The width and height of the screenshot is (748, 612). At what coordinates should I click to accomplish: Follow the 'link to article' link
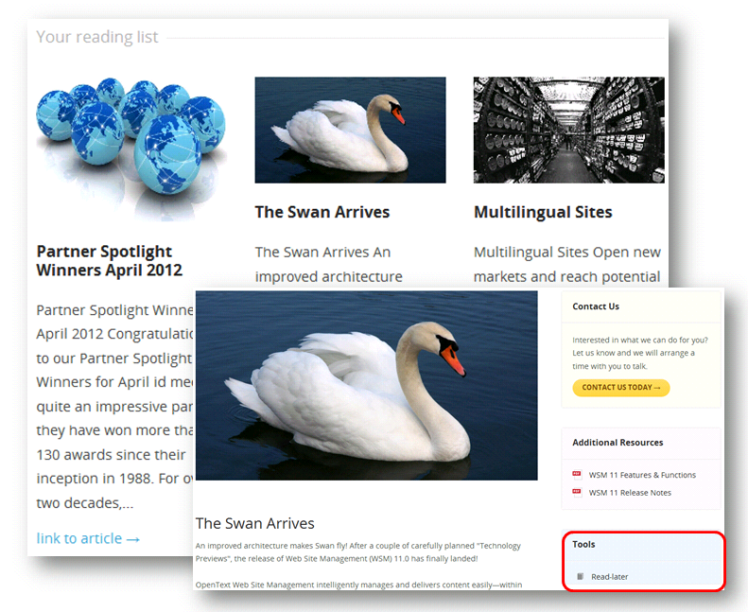[88, 538]
